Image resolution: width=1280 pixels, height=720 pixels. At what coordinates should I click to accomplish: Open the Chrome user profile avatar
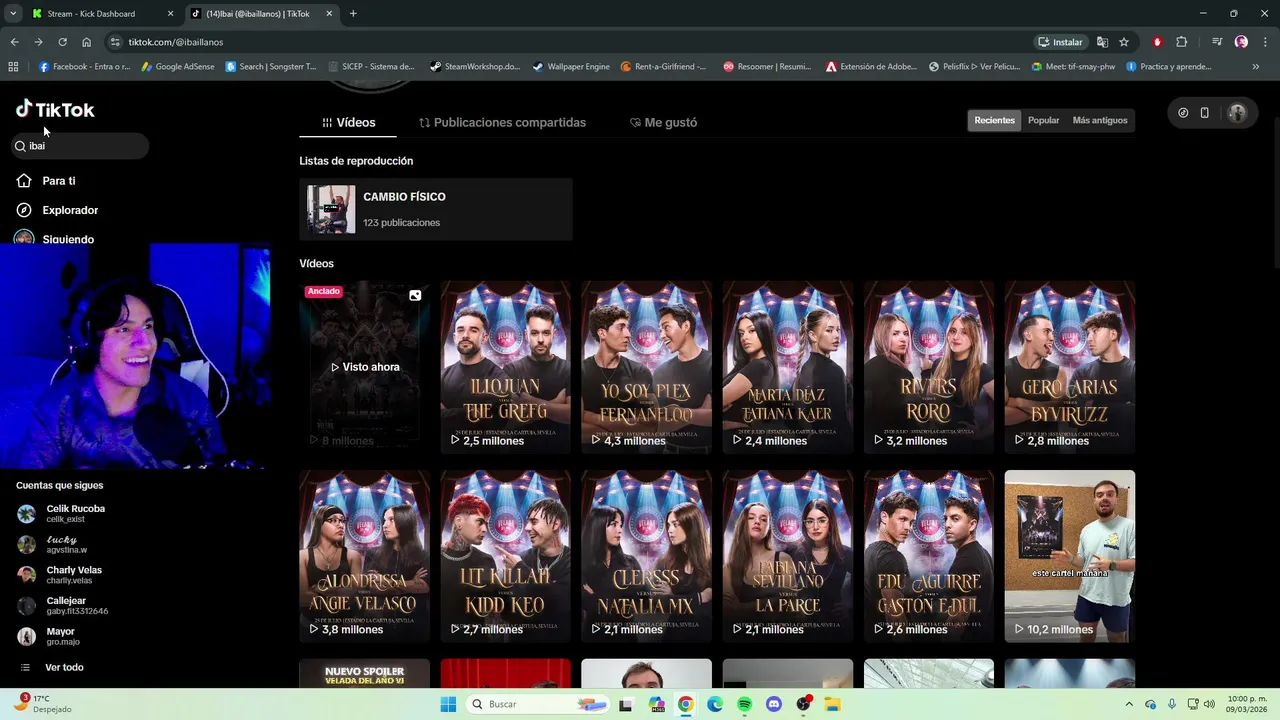(1241, 42)
